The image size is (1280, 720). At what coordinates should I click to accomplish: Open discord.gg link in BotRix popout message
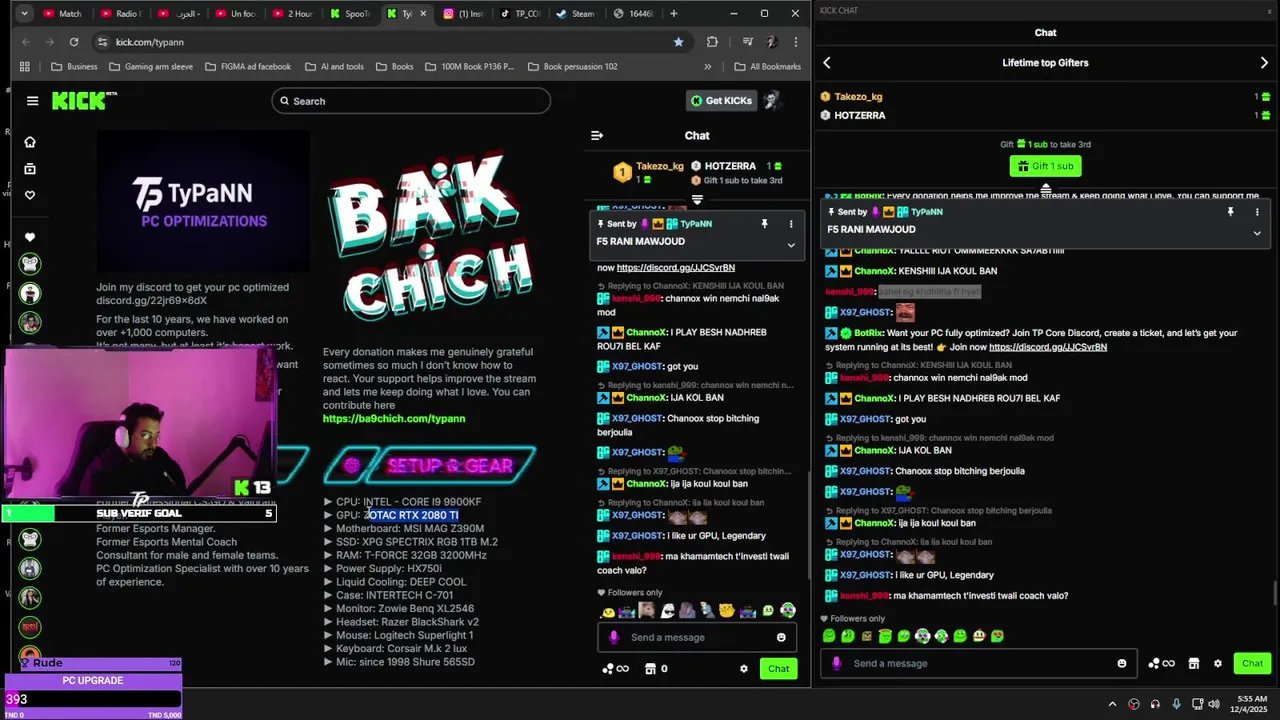[x=1047, y=347]
